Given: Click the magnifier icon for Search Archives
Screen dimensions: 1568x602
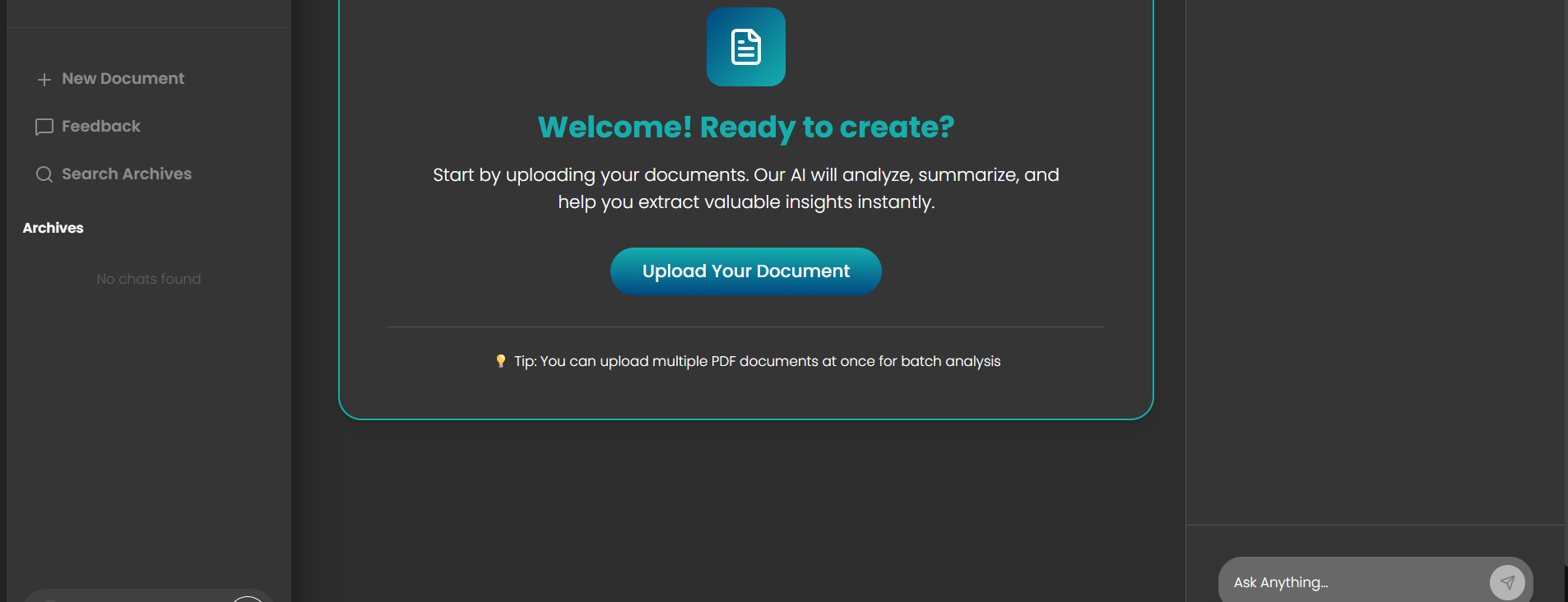Looking at the screenshot, I should 44,174.
